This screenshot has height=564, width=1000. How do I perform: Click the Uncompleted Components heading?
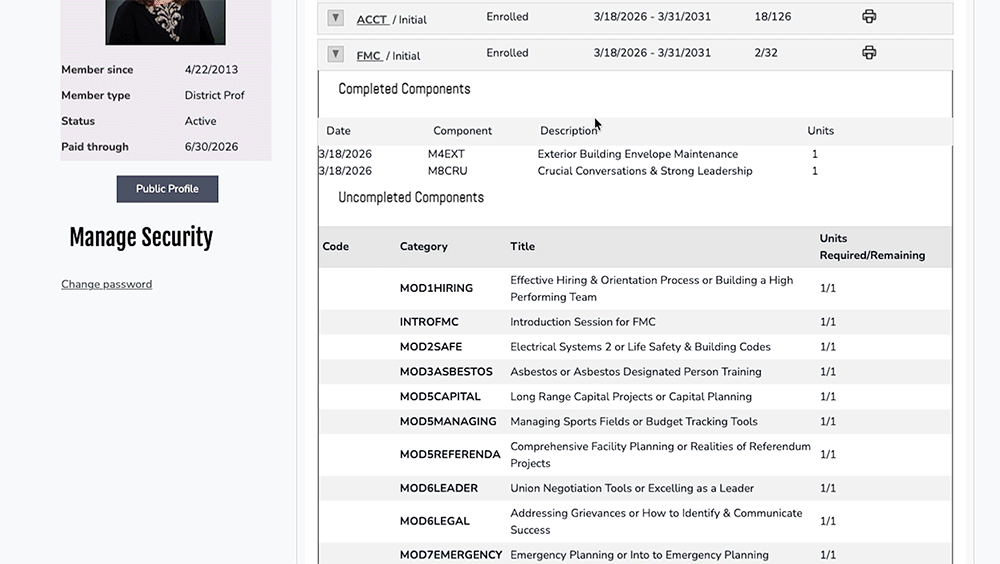click(411, 198)
